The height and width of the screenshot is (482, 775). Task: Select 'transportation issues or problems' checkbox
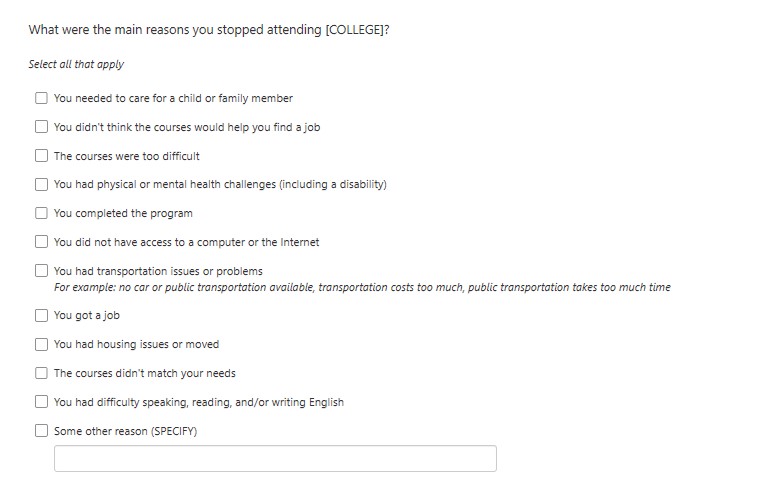pyautogui.click(x=41, y=271)
